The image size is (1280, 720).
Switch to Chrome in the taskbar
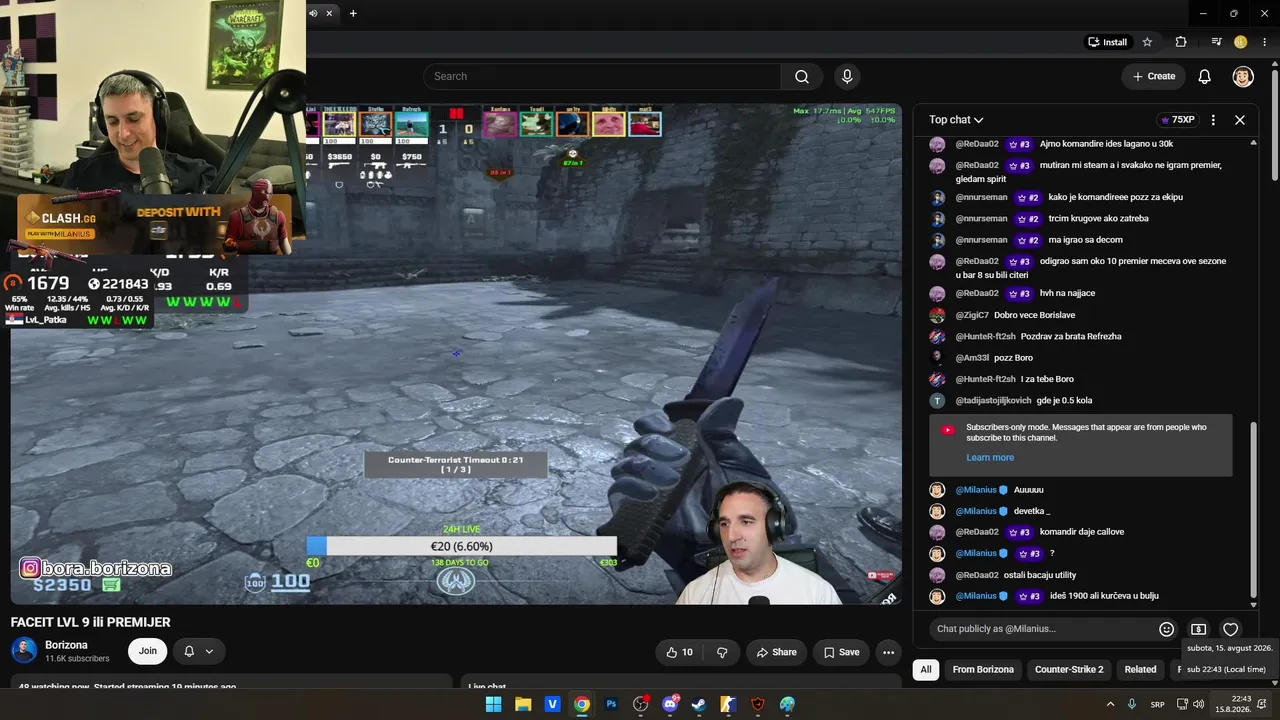pos(582,704)
